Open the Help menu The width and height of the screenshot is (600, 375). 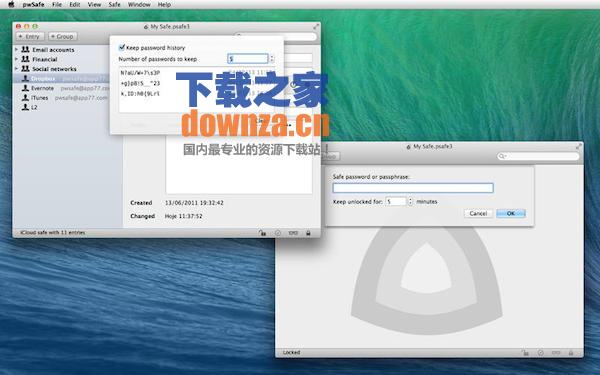pos(164,5)
